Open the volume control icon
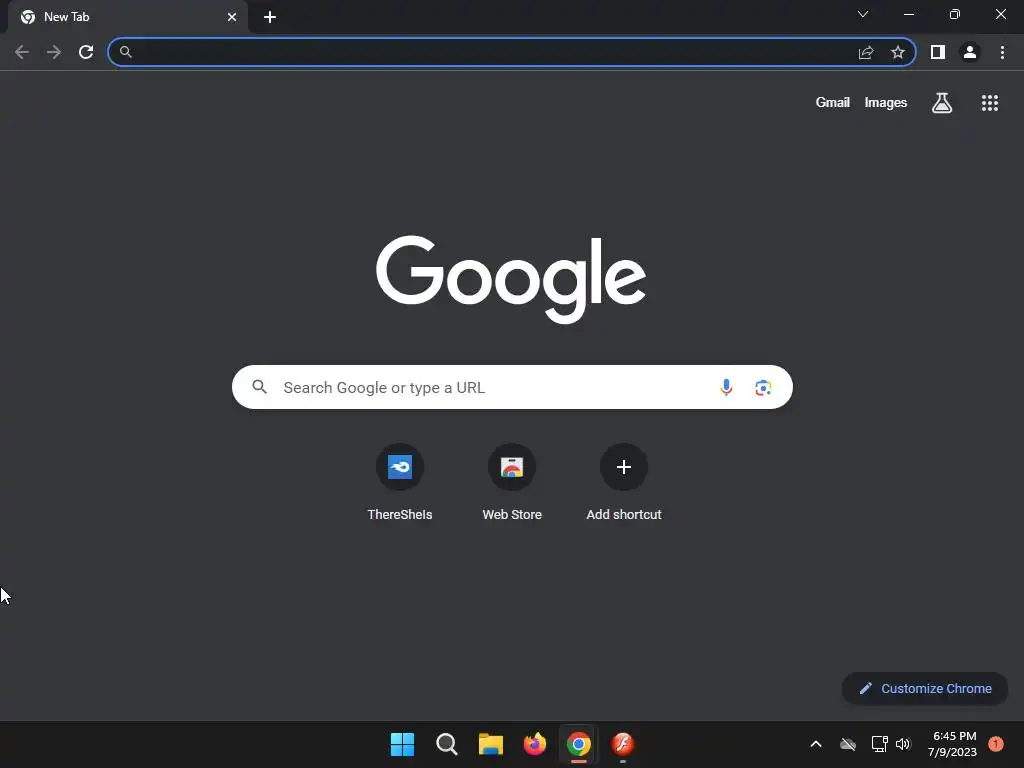The width and height of the screenshot is (1024, 768). (x=903, y=744)
